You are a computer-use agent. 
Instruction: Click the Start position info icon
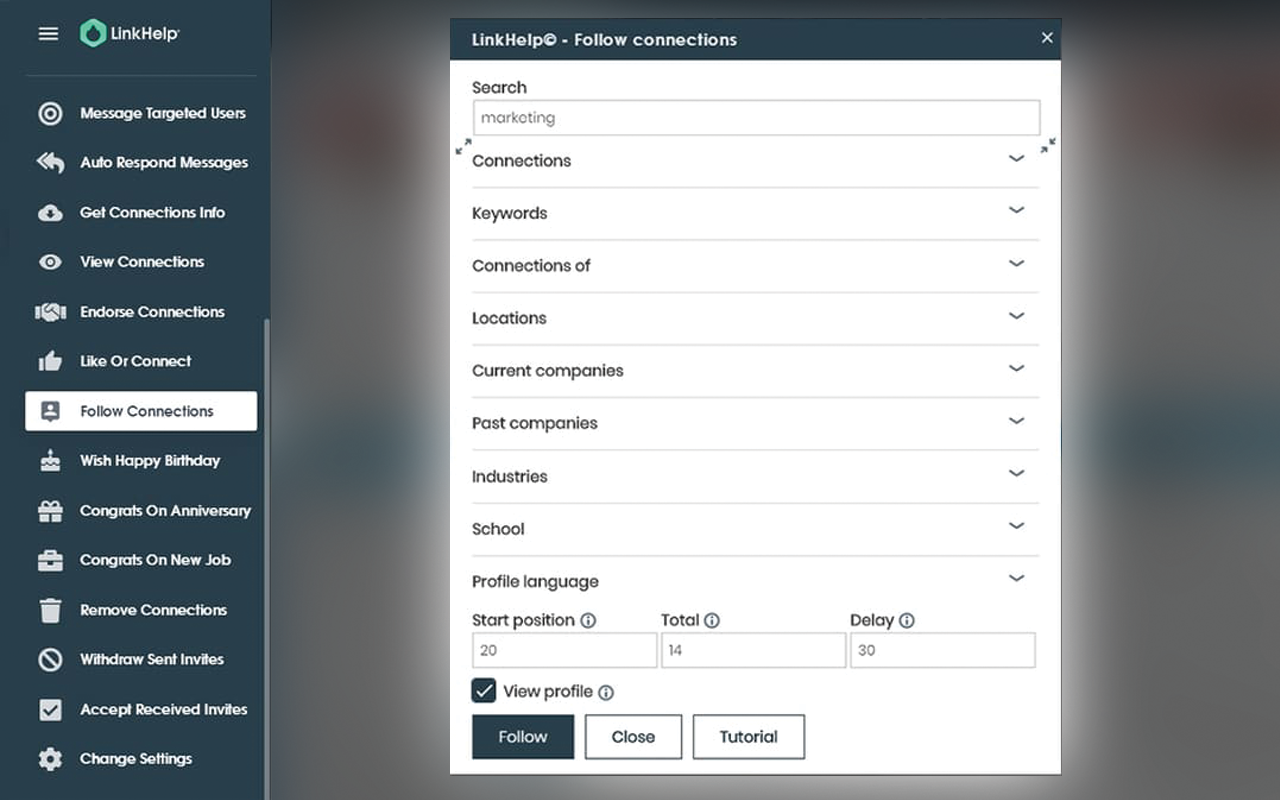pos(588,620)
